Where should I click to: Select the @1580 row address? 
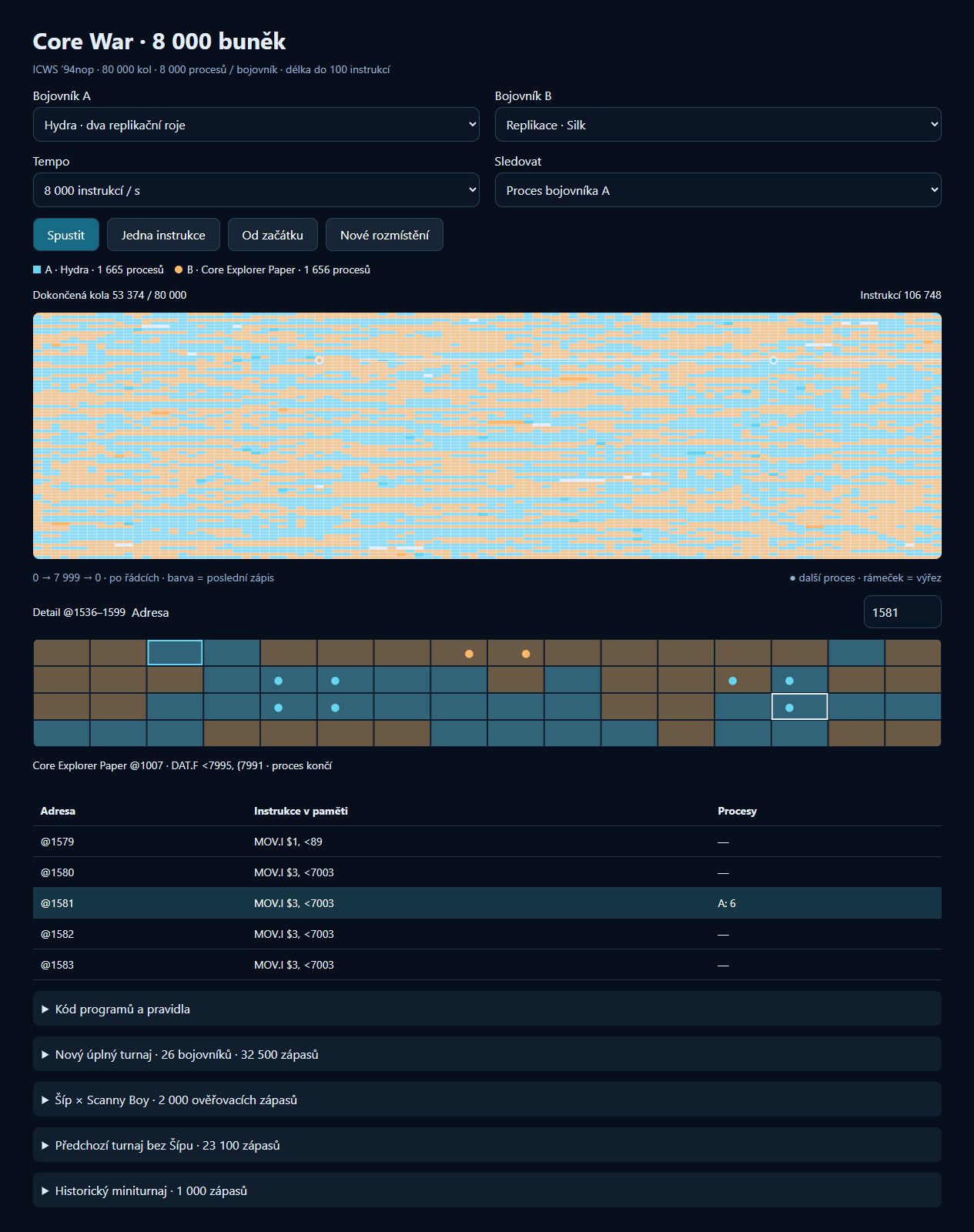click(x=58, y=872)
